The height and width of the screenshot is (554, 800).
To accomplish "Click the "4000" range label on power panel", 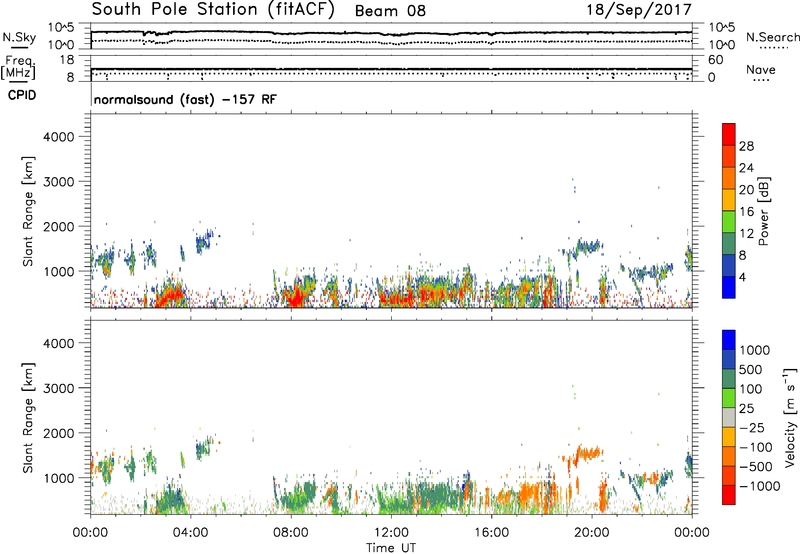I will tap(59, 137).
